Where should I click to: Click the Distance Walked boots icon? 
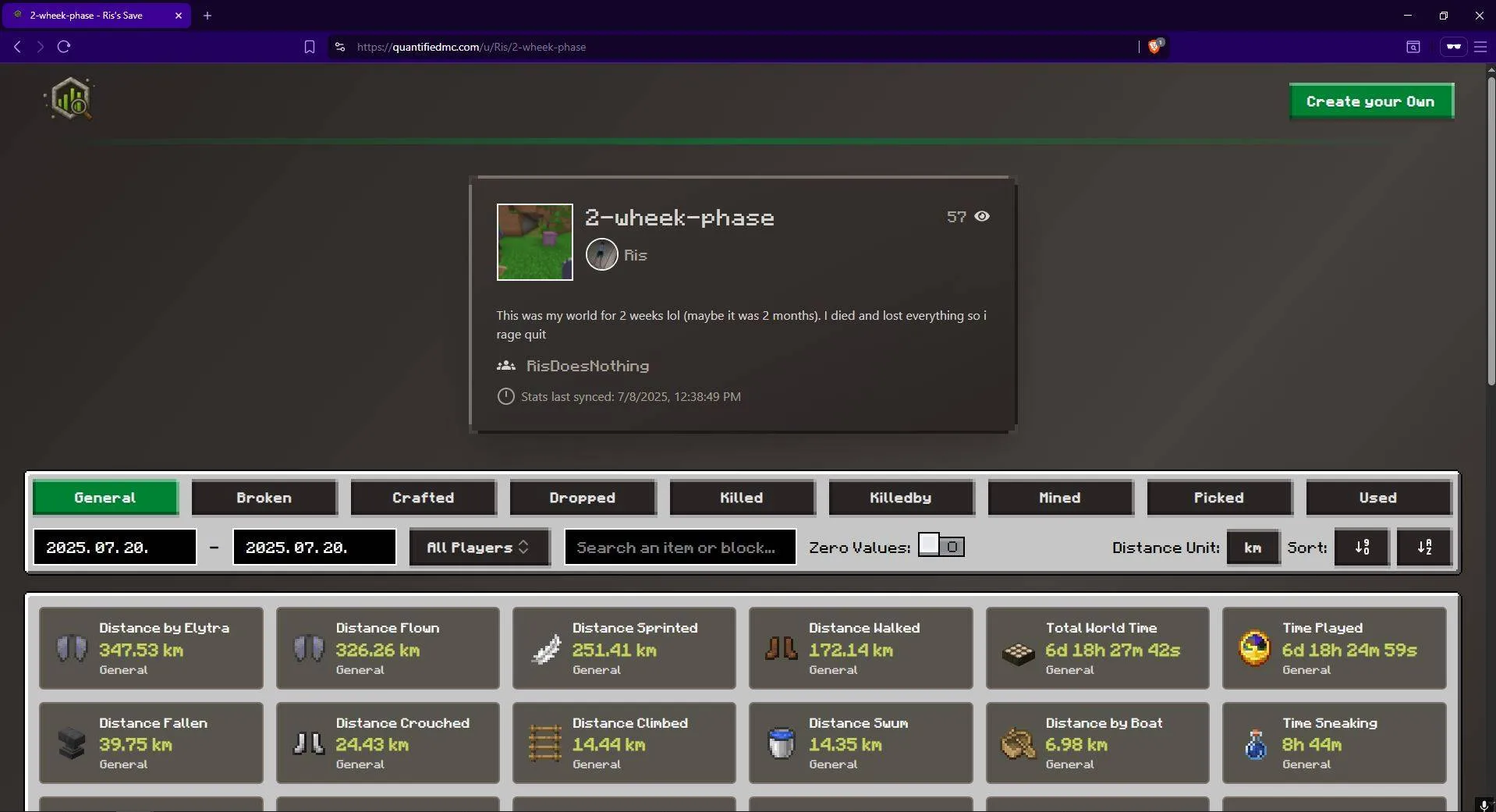[782, 648]
